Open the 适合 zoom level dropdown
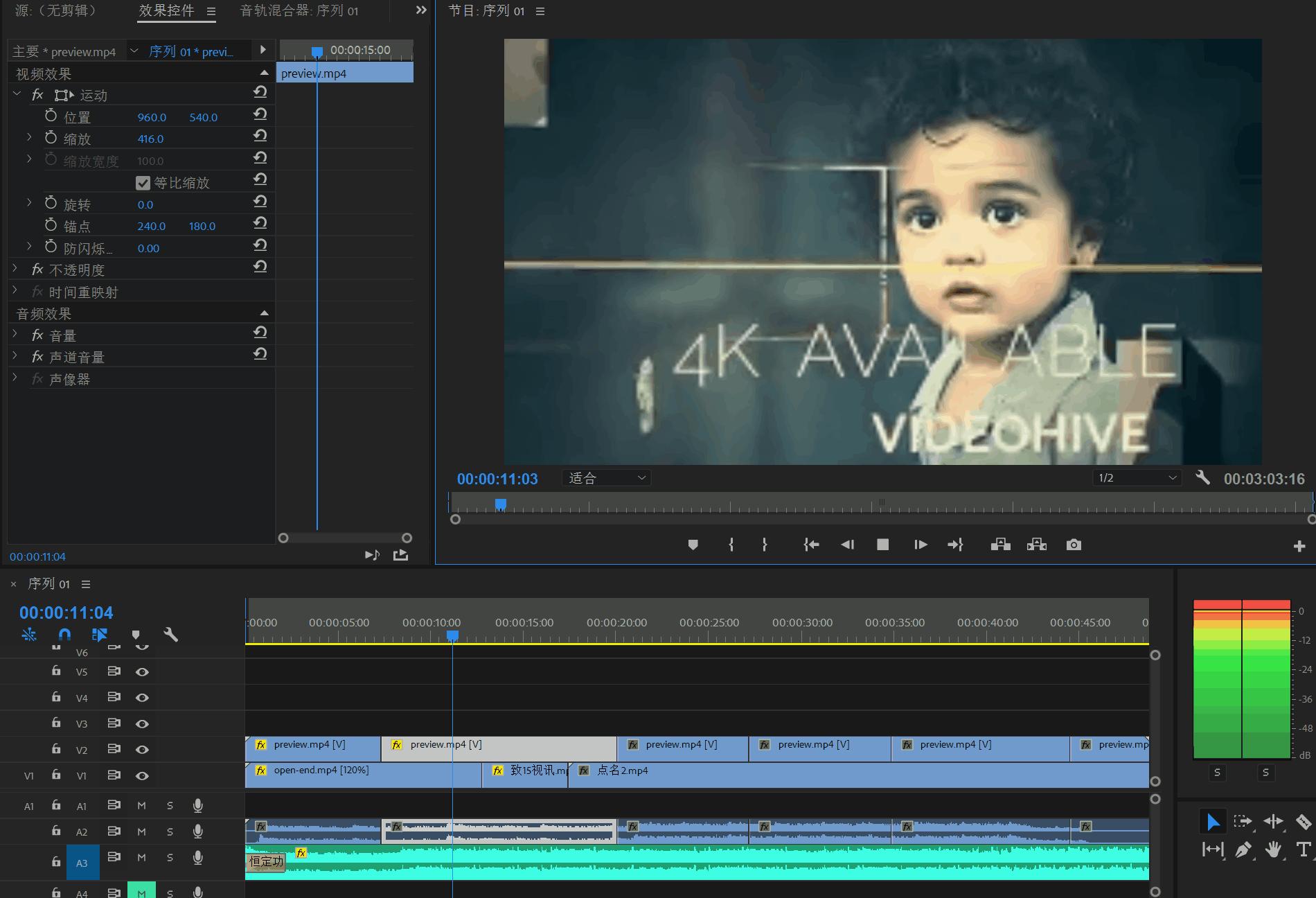1316x898 pixels. click(607, 478)
